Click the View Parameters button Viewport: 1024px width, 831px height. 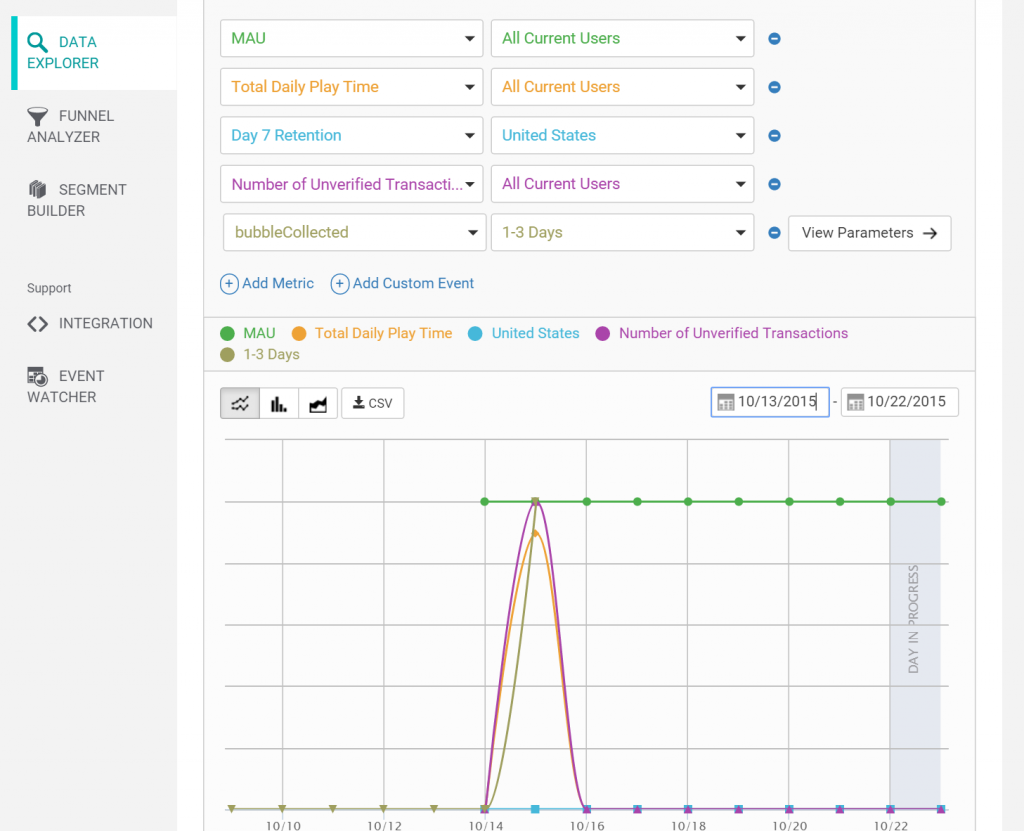click(869, 233)
